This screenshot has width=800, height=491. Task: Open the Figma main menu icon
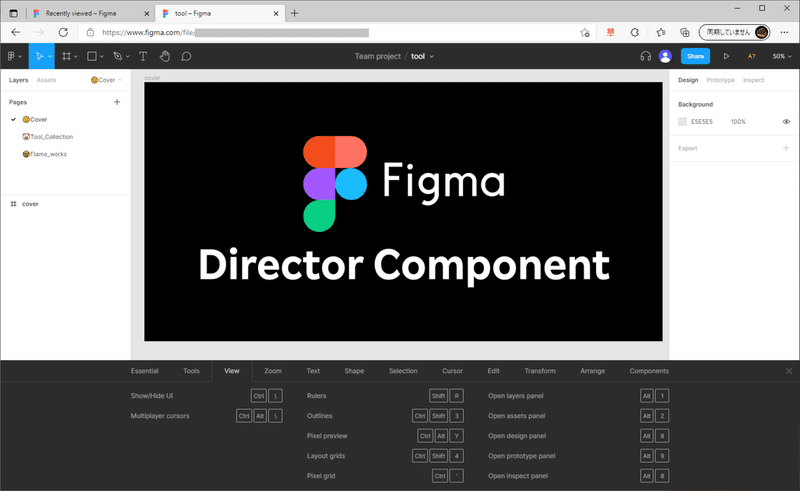point(11,56)
